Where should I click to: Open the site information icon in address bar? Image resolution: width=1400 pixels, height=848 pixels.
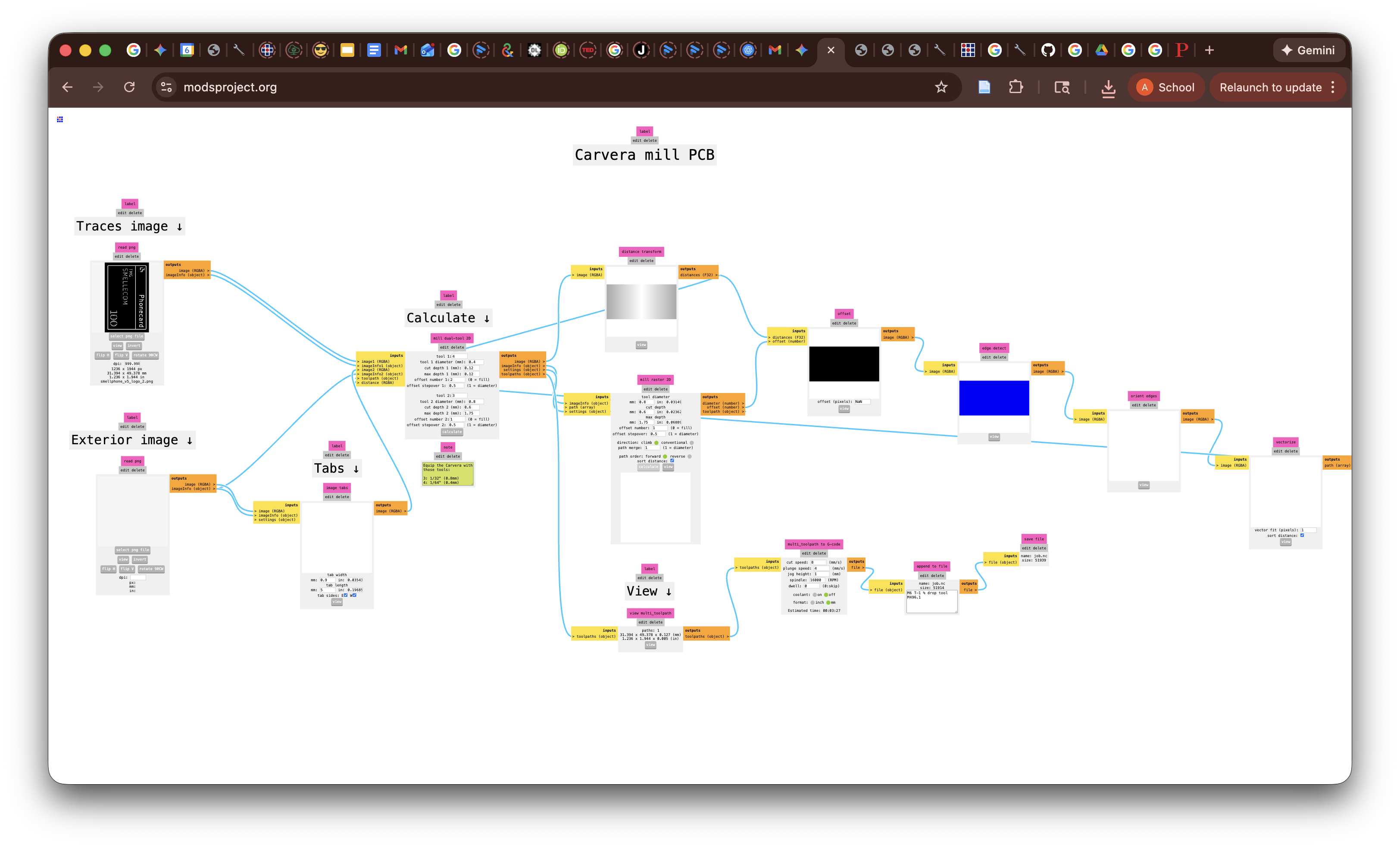166,87
